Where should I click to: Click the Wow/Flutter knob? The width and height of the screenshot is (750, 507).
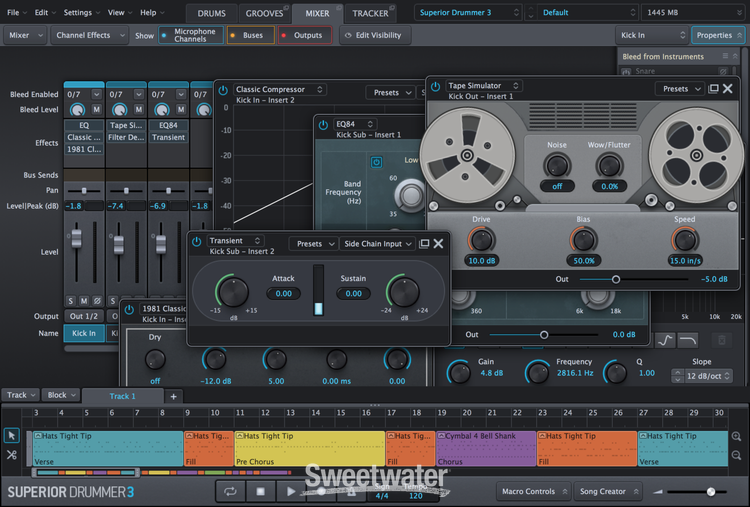coord(609,166)
